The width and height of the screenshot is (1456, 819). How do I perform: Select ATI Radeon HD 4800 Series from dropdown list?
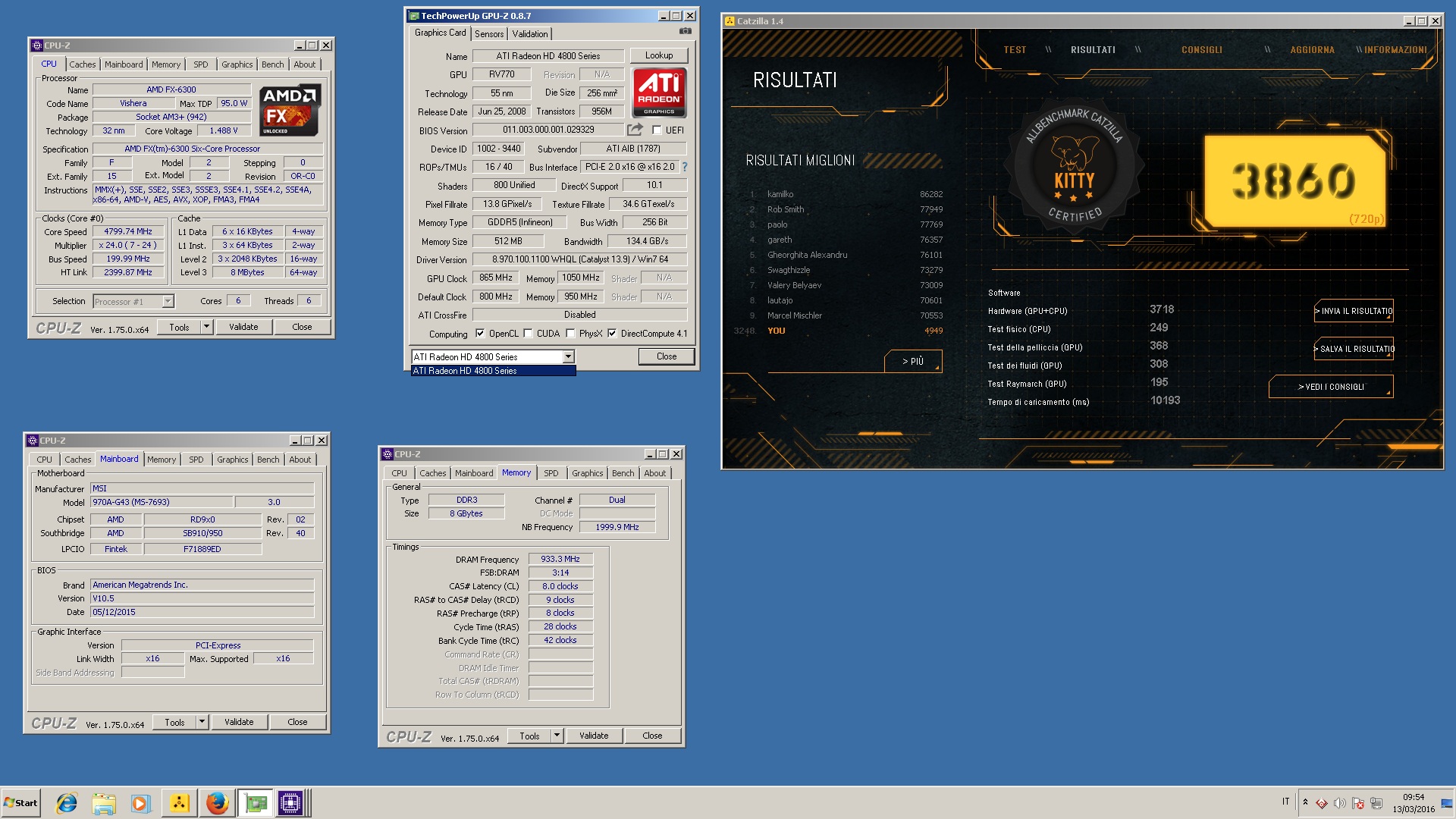pyautogui.click(x=493, y=371)
